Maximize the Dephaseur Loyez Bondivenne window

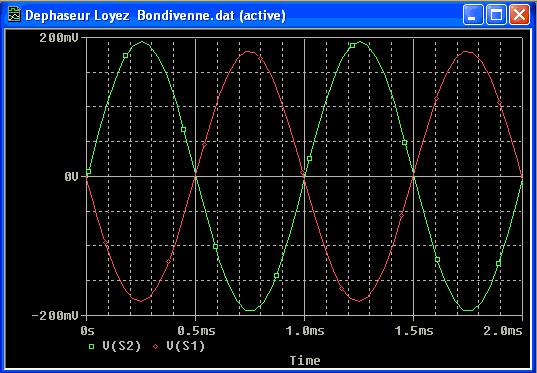point(496,15)
